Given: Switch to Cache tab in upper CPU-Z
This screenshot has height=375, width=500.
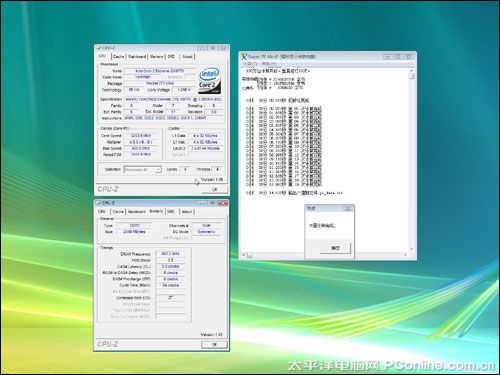Looking at the screenshot, I should click(119, 57).
